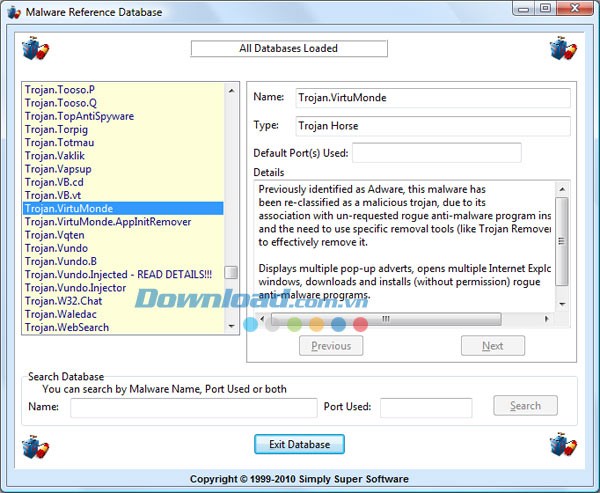
Task: Select Trojan.VirtuMonde.AppInitRemover entry
Action: tap(123, 222)
